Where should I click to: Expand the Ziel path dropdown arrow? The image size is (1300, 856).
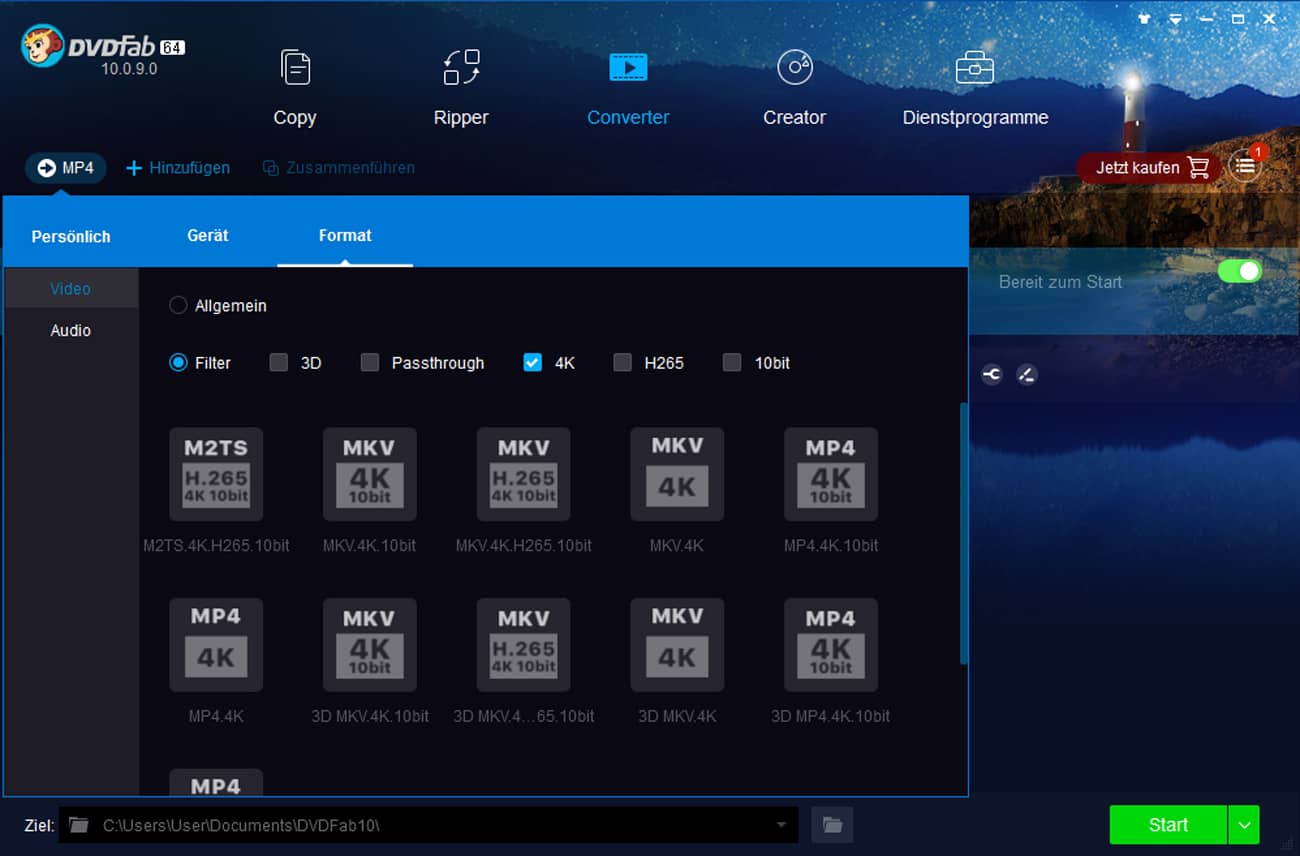click(x=781, y=825)
